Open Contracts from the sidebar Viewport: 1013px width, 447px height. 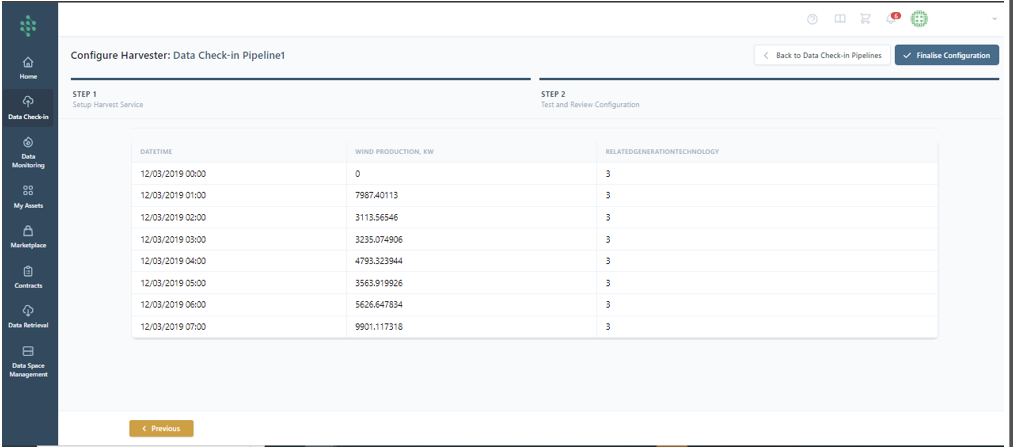[x=28, y=276]
